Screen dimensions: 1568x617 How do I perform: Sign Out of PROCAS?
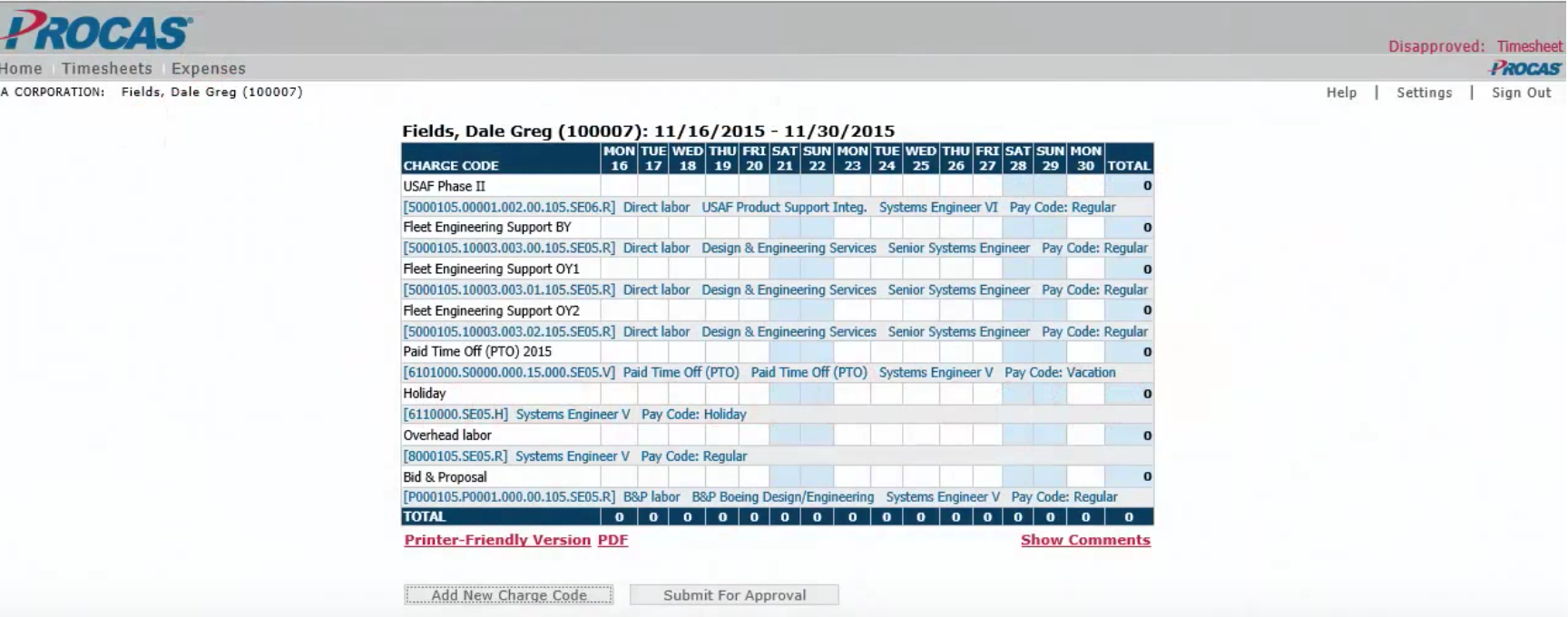[1522, 93]
